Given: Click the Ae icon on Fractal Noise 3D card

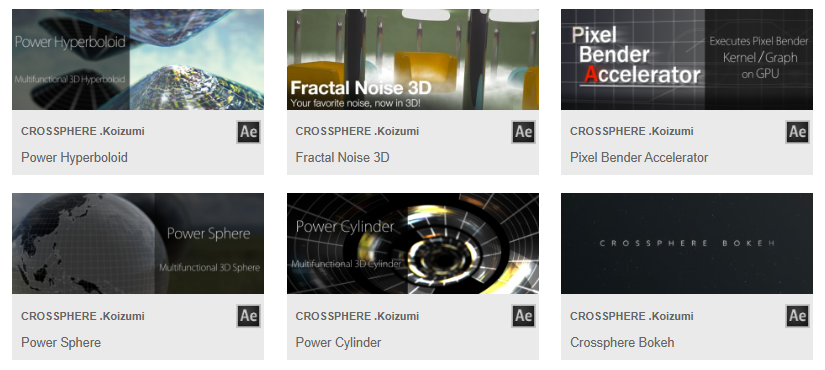Looking at the screenshot, I should click(524, 132).
